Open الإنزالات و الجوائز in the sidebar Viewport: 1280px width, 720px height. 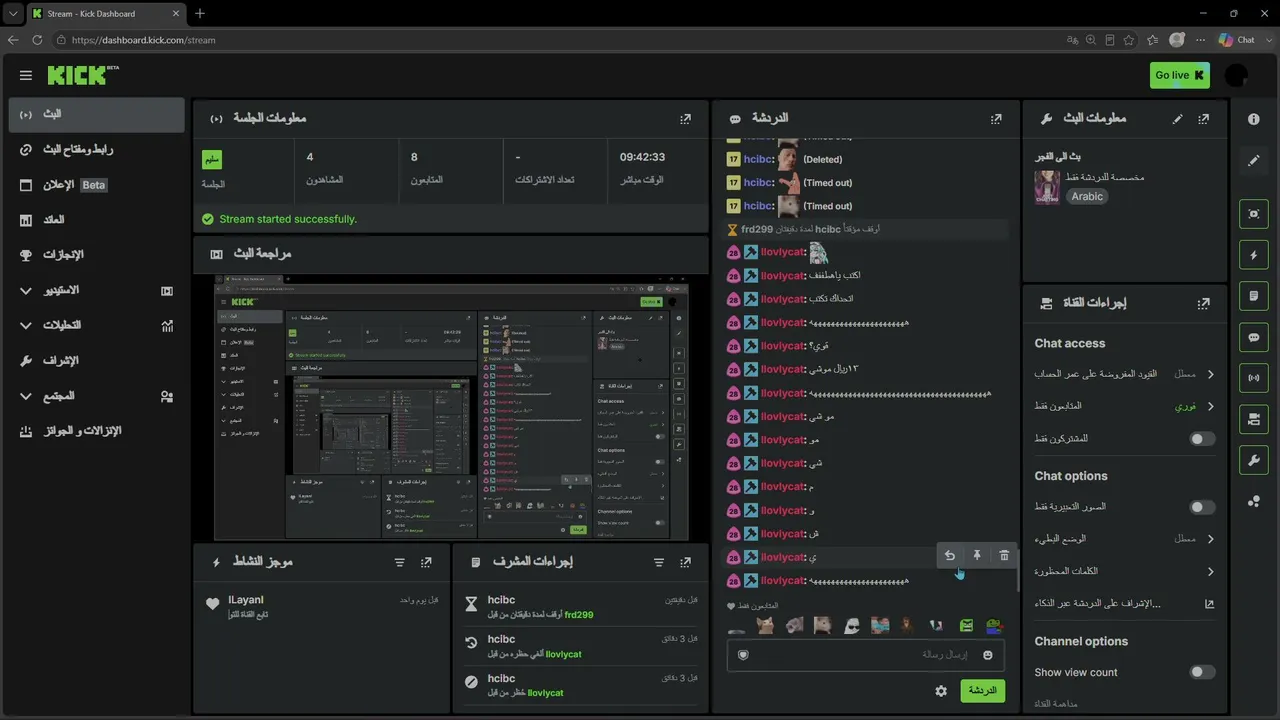pyautogui.click(x=96, y=431)
